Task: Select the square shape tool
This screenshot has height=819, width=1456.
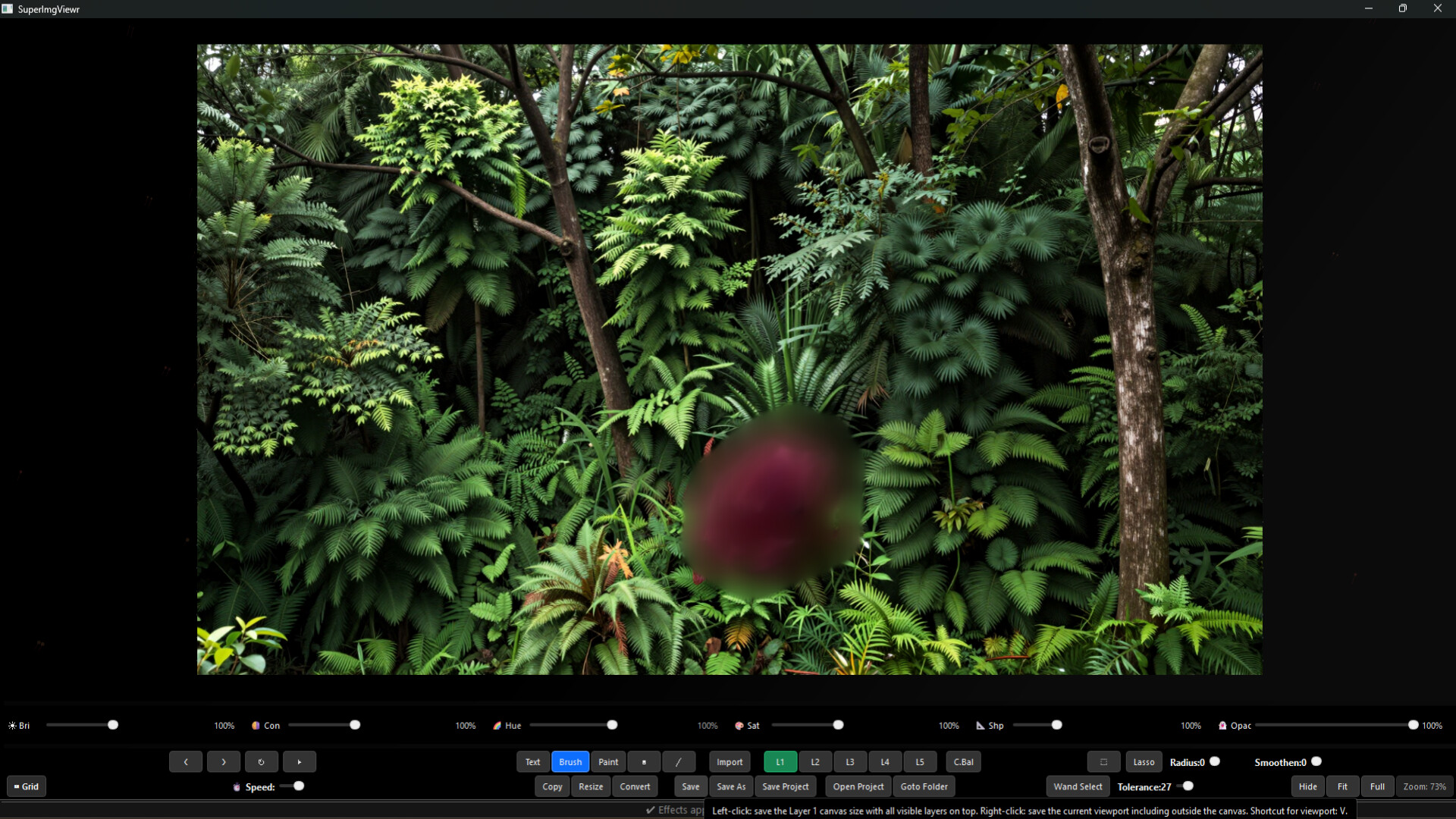Action: (644, 761)
